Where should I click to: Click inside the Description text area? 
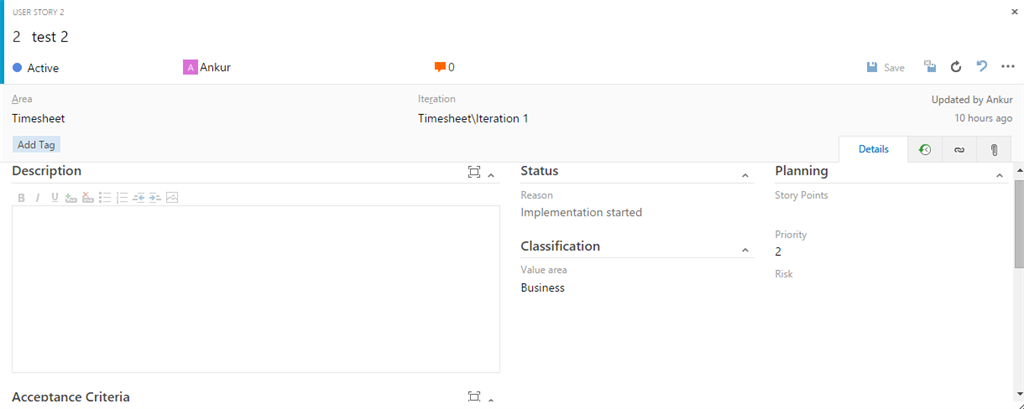pos(255,288)
